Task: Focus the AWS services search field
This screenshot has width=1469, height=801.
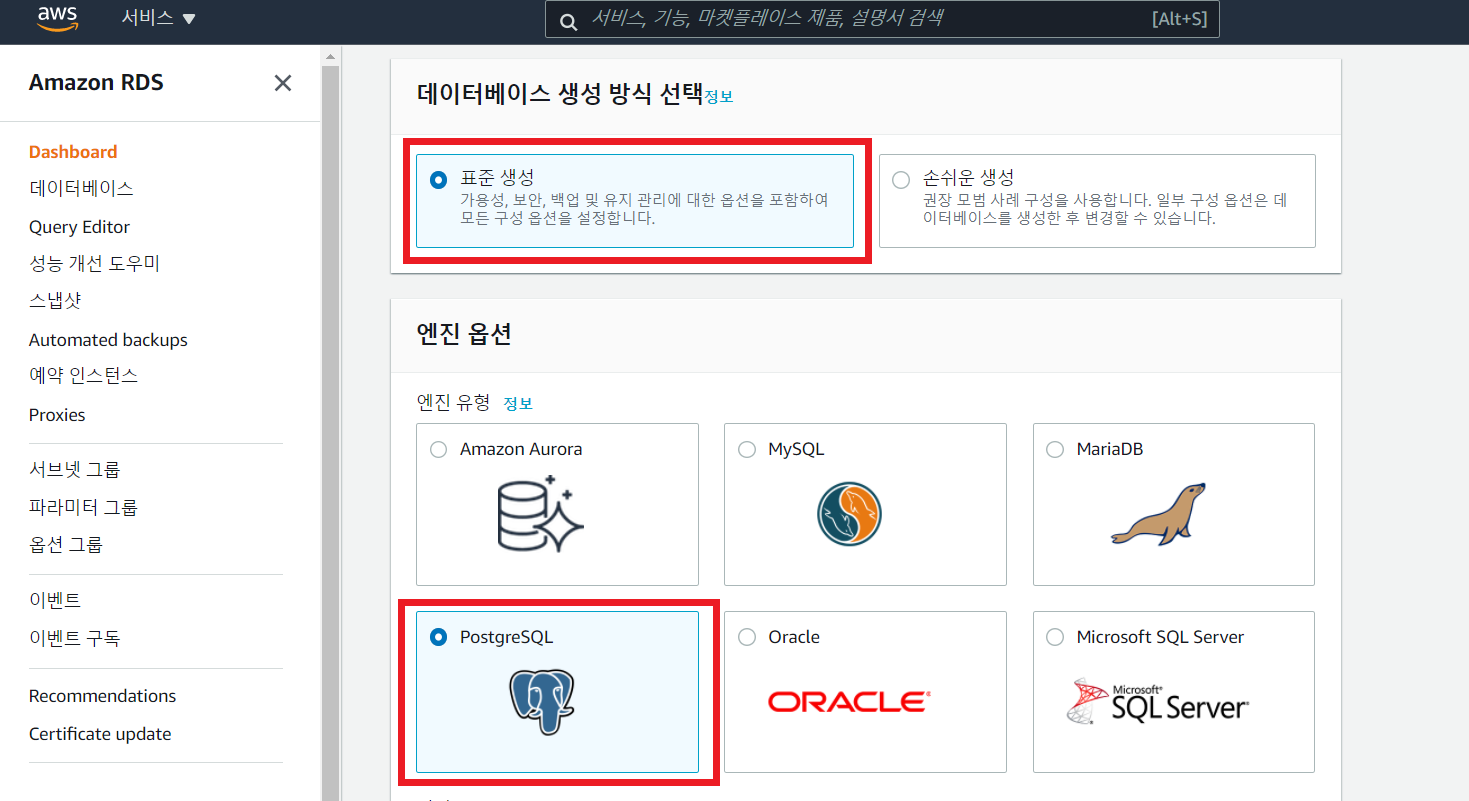Action: 882,19
